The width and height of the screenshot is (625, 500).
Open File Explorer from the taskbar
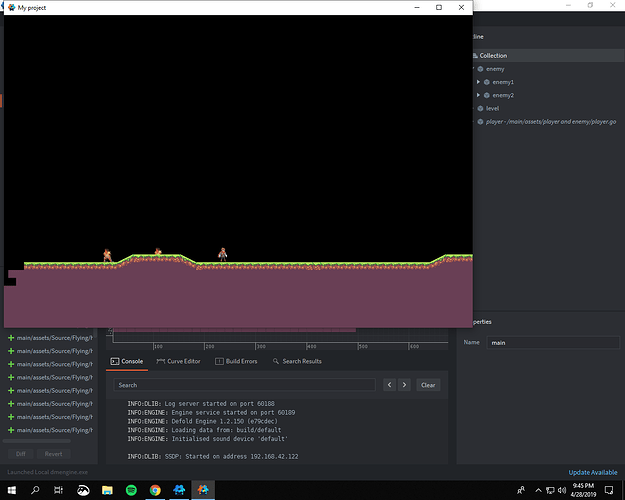coord(107,490)
